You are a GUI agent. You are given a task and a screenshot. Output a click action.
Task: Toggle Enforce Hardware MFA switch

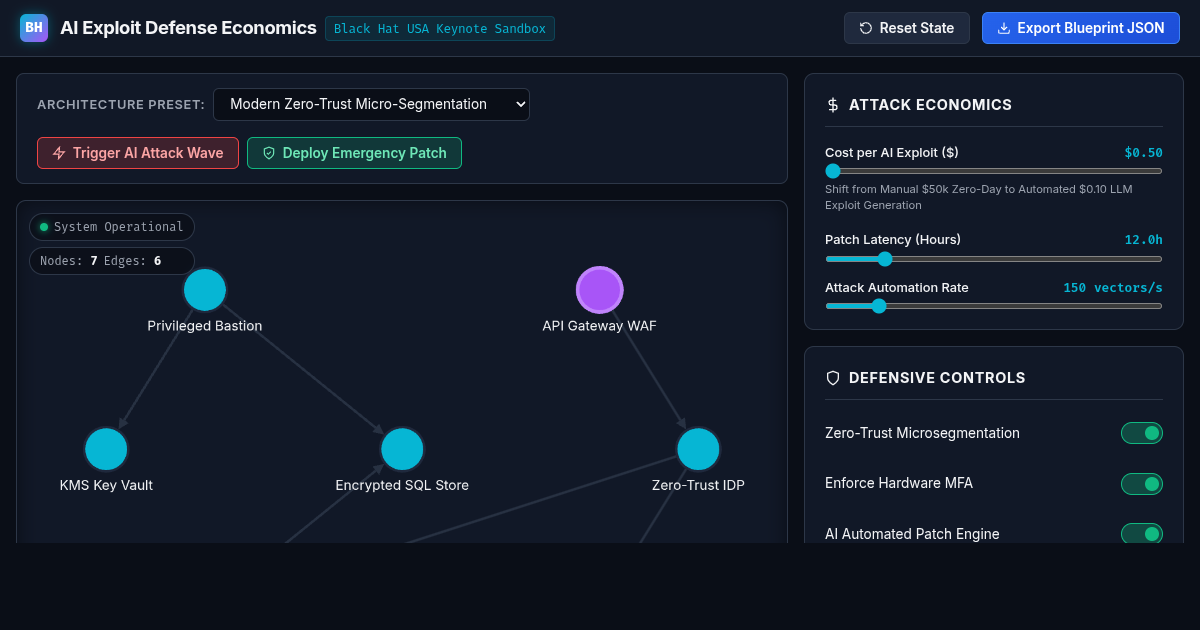coord(1142,484)
